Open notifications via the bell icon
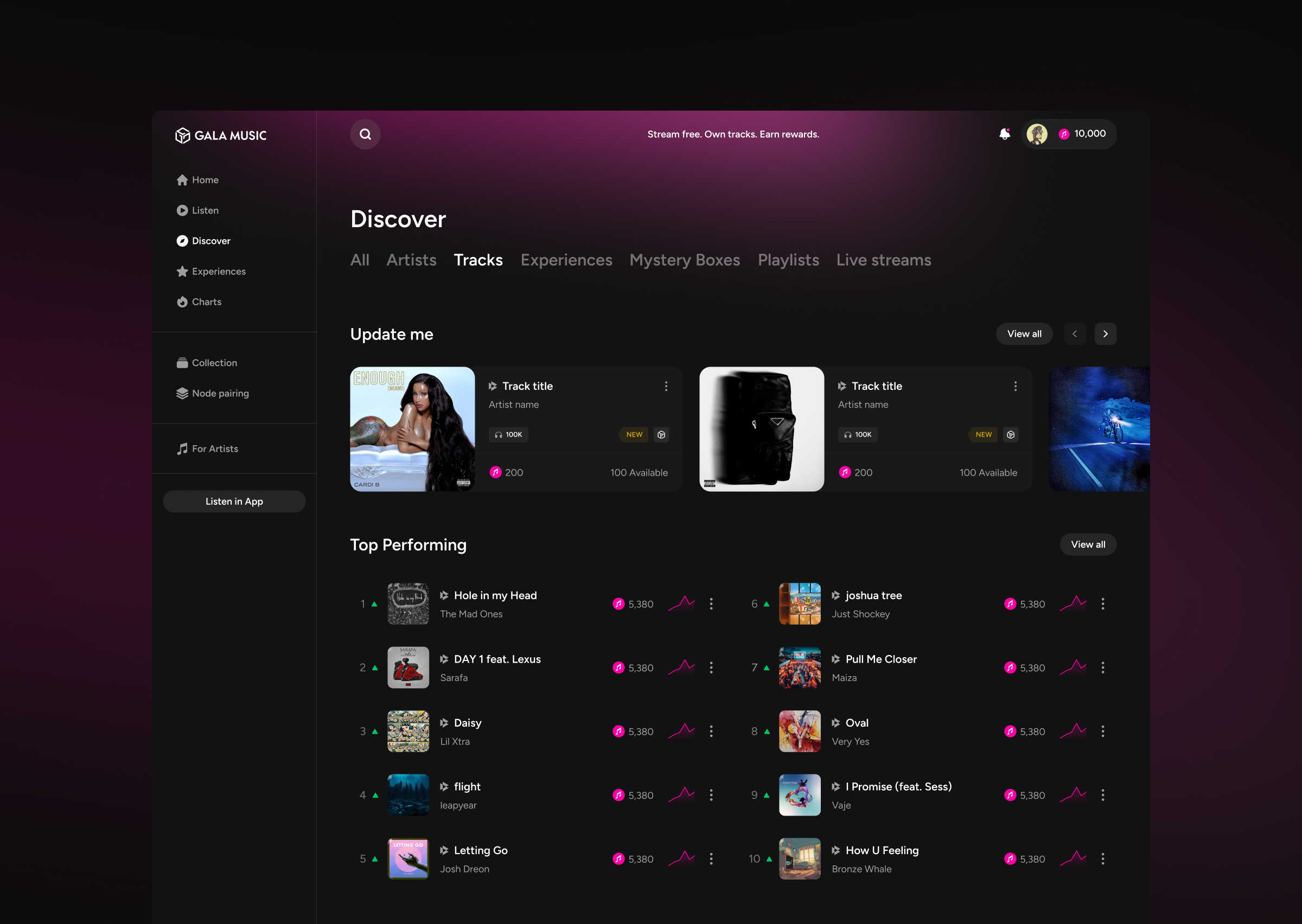This screenshot has height=924, width=1302. tap(1004, 133)
